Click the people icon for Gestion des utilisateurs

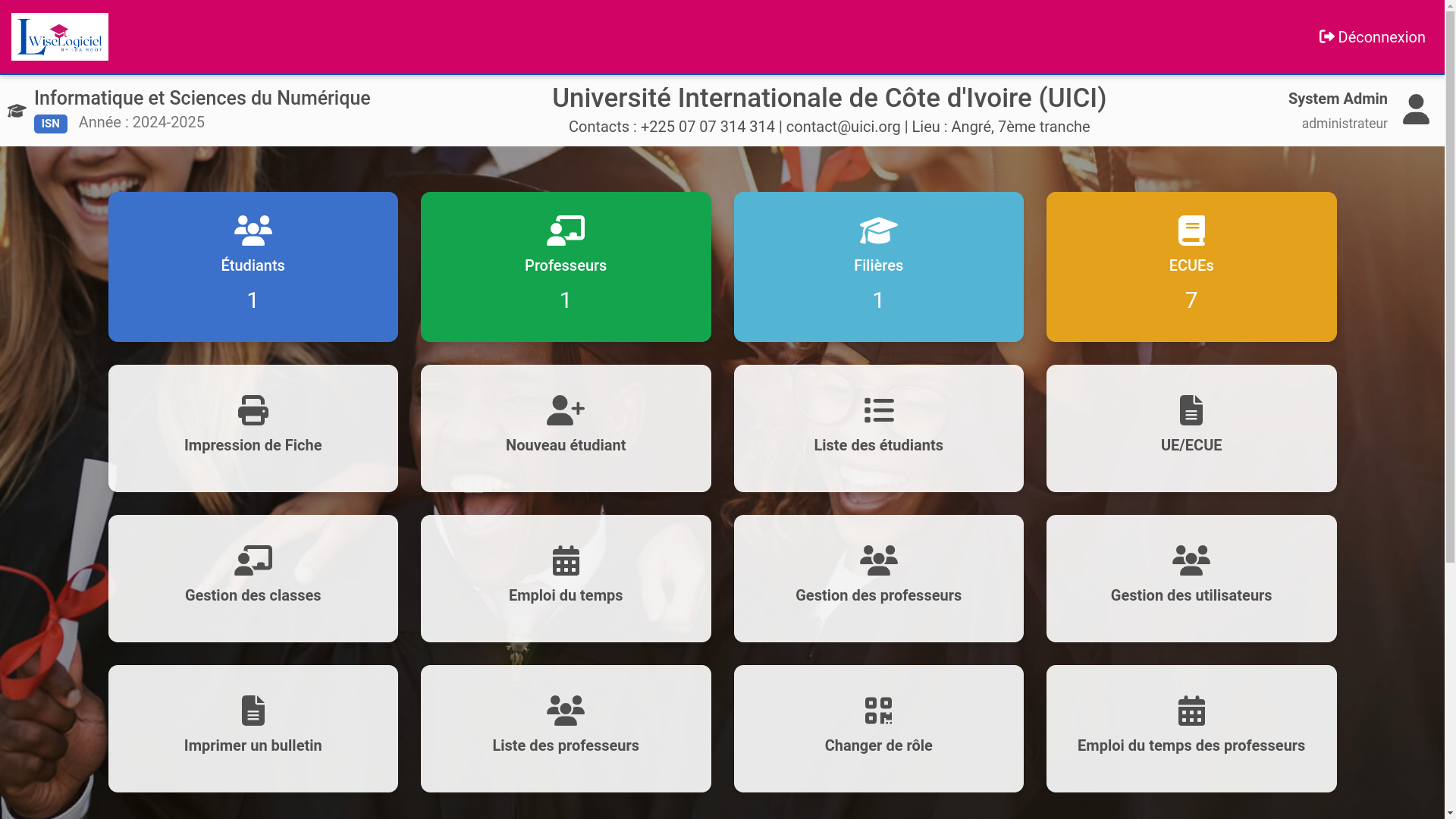point(1191,560)
